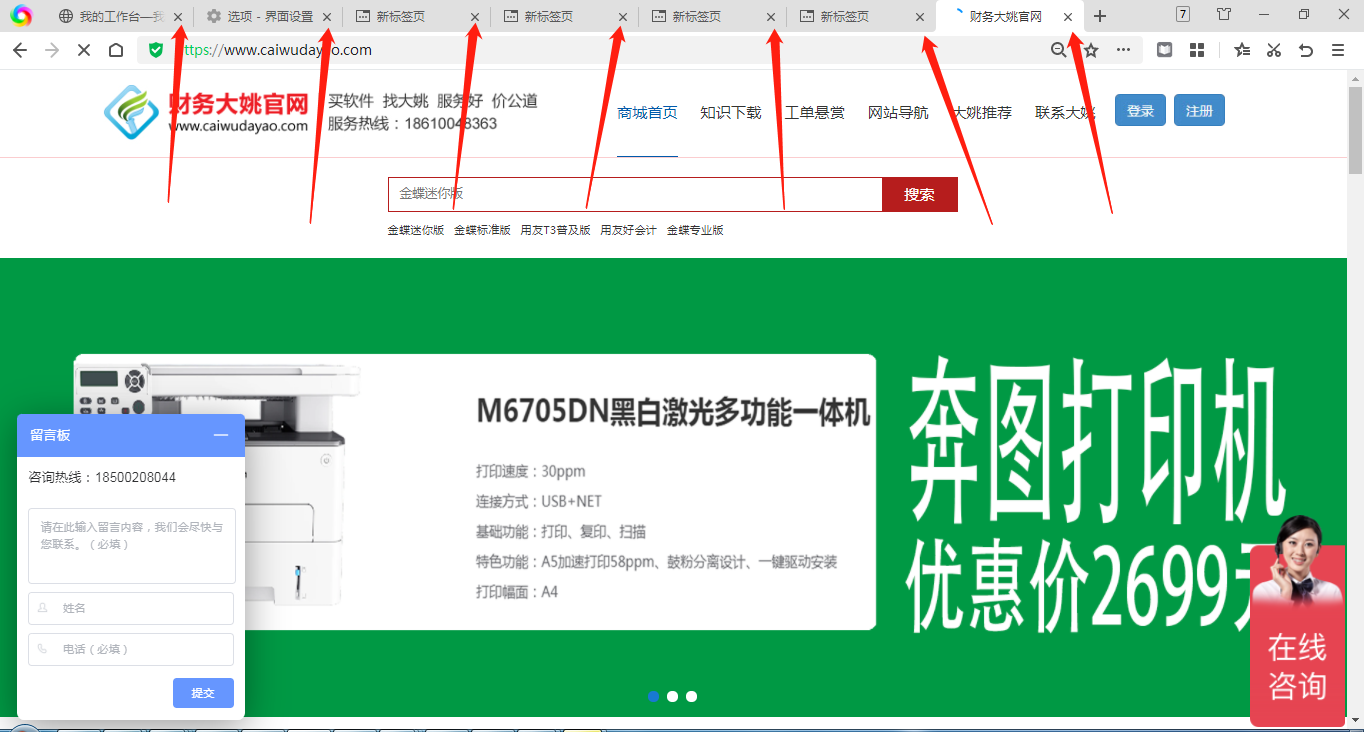Click 金蝶标准版 suggestion link
This screenshot has height=732, width=1364.
click(x=482, y=230)
